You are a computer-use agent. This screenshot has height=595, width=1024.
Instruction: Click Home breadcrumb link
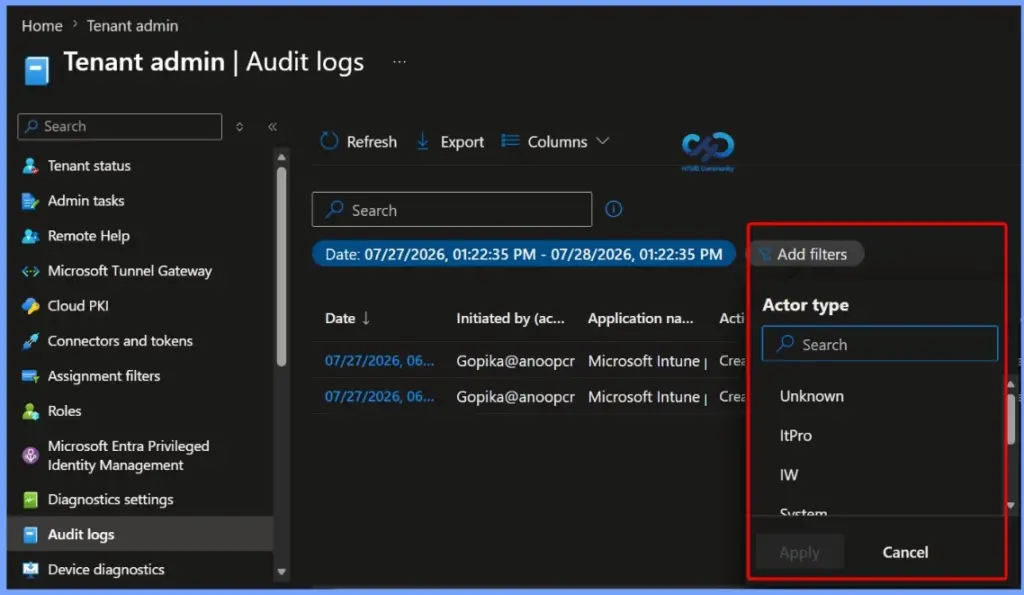pos(42,25)
